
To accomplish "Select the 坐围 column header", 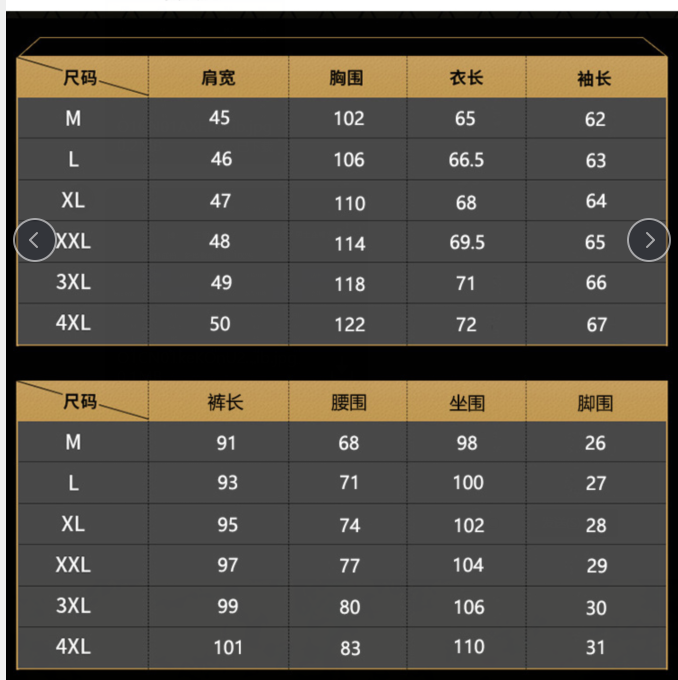I will tap(467, 403).
